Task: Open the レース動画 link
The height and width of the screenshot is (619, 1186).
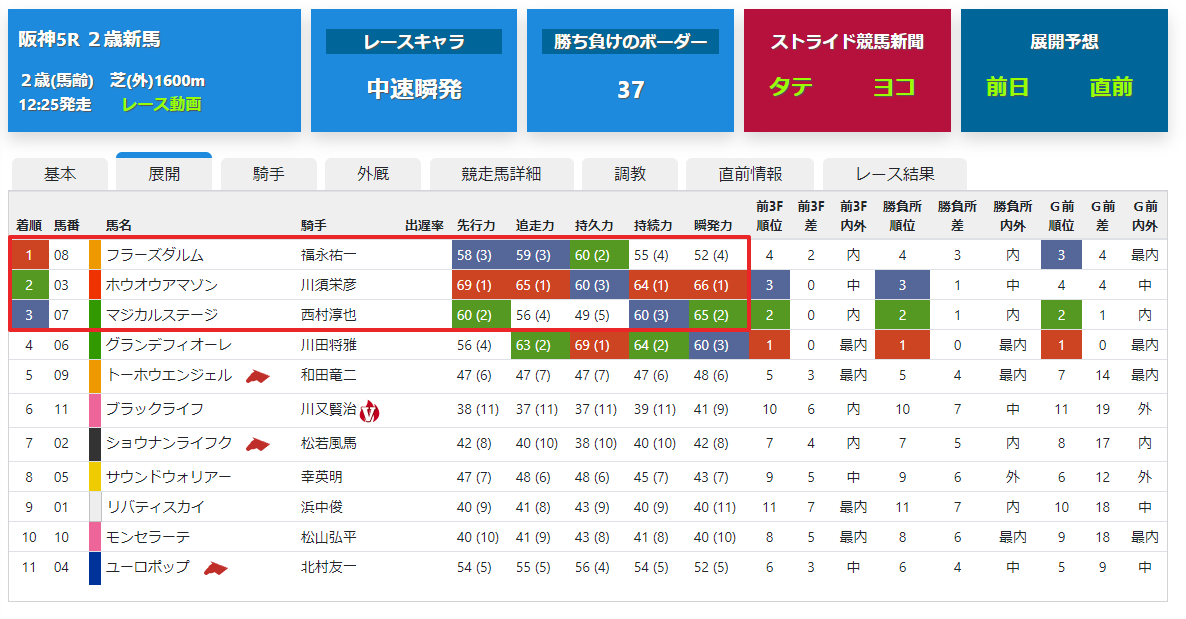Action: (162, 104)
